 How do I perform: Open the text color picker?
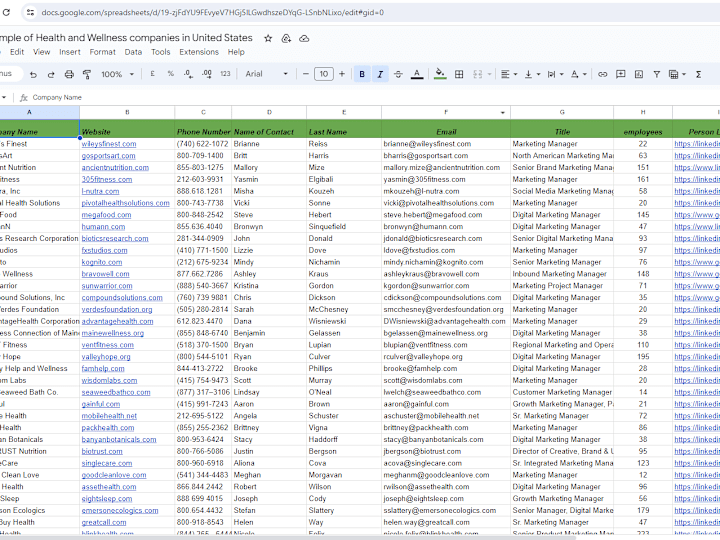(416, 74)
